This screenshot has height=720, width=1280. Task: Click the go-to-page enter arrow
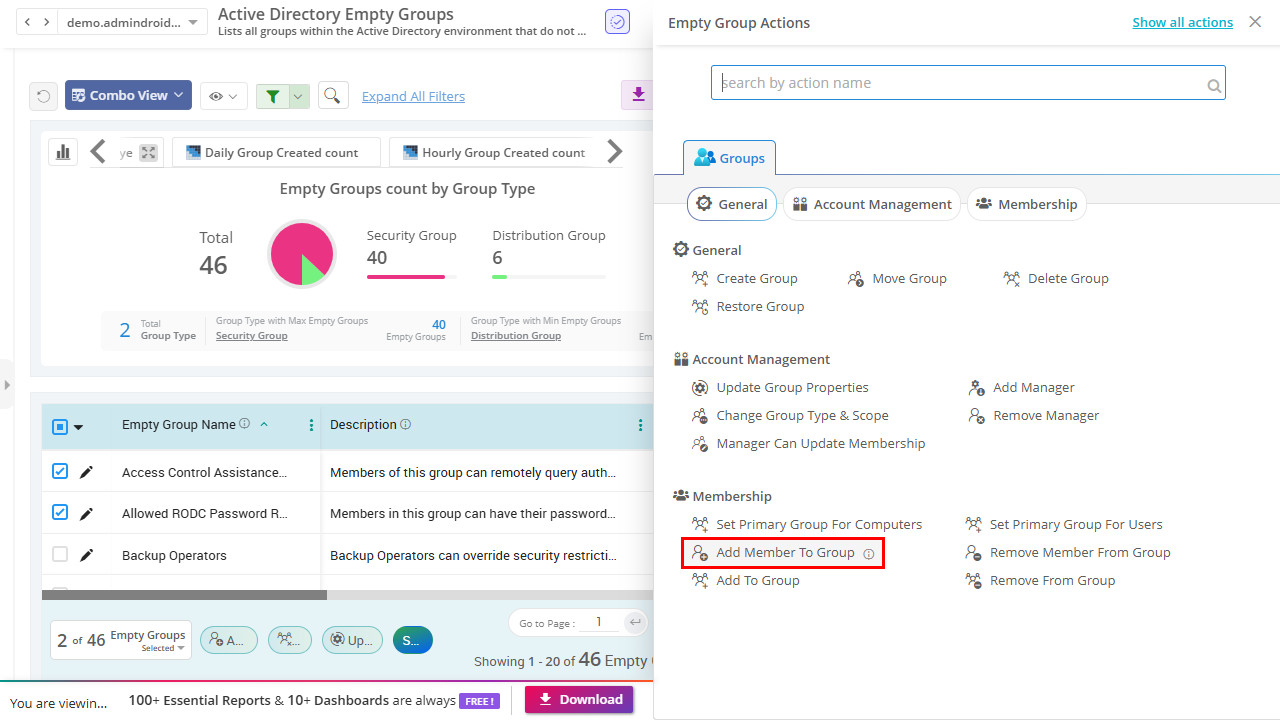pyautogui.click(x=634, y=623)
